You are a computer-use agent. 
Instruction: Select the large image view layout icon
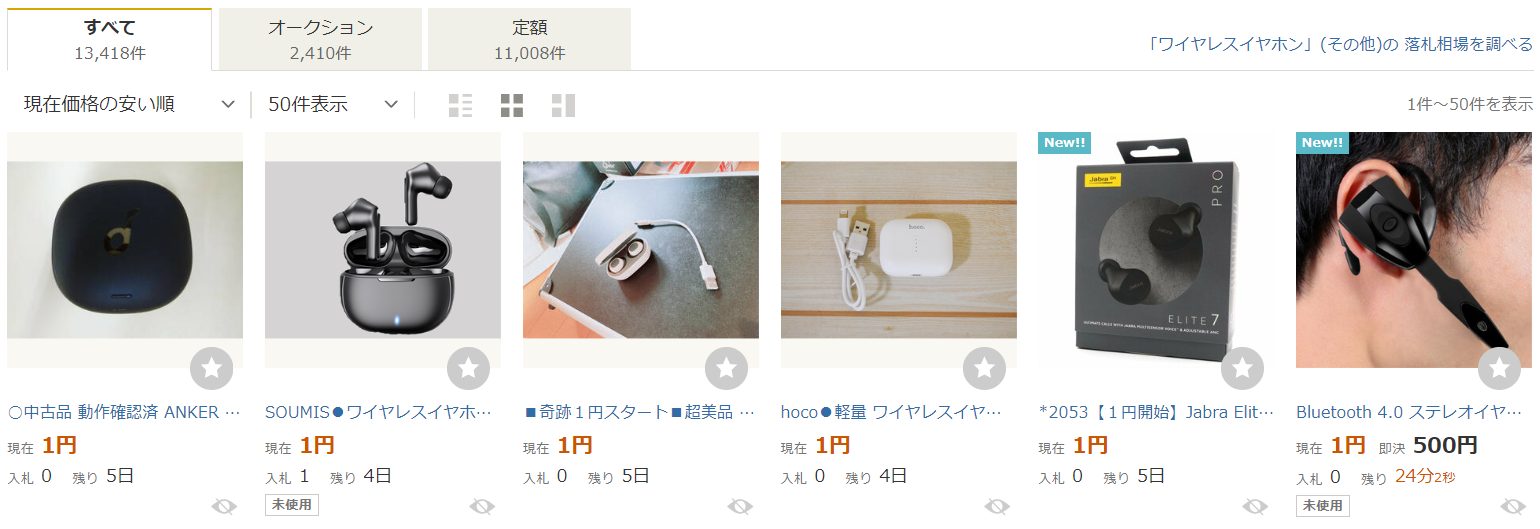tap(563, 105)
